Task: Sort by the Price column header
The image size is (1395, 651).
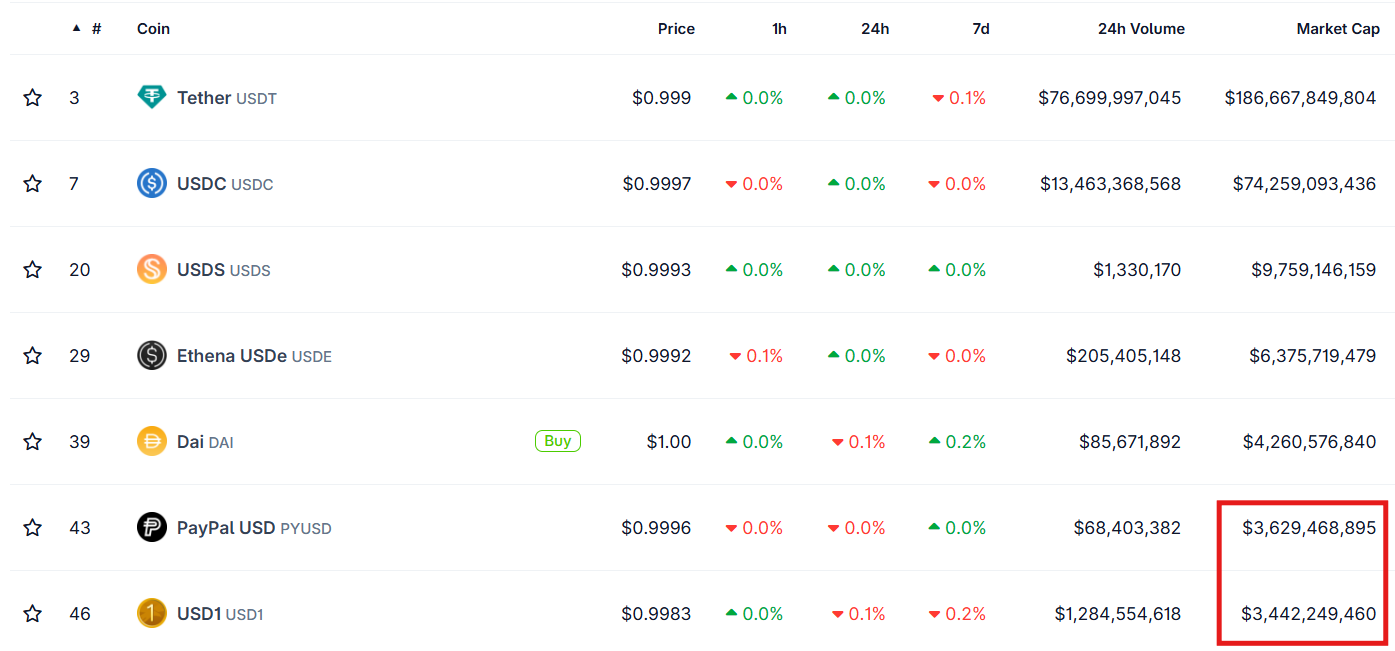Action: pyautogui.click(x=676, y=29)
